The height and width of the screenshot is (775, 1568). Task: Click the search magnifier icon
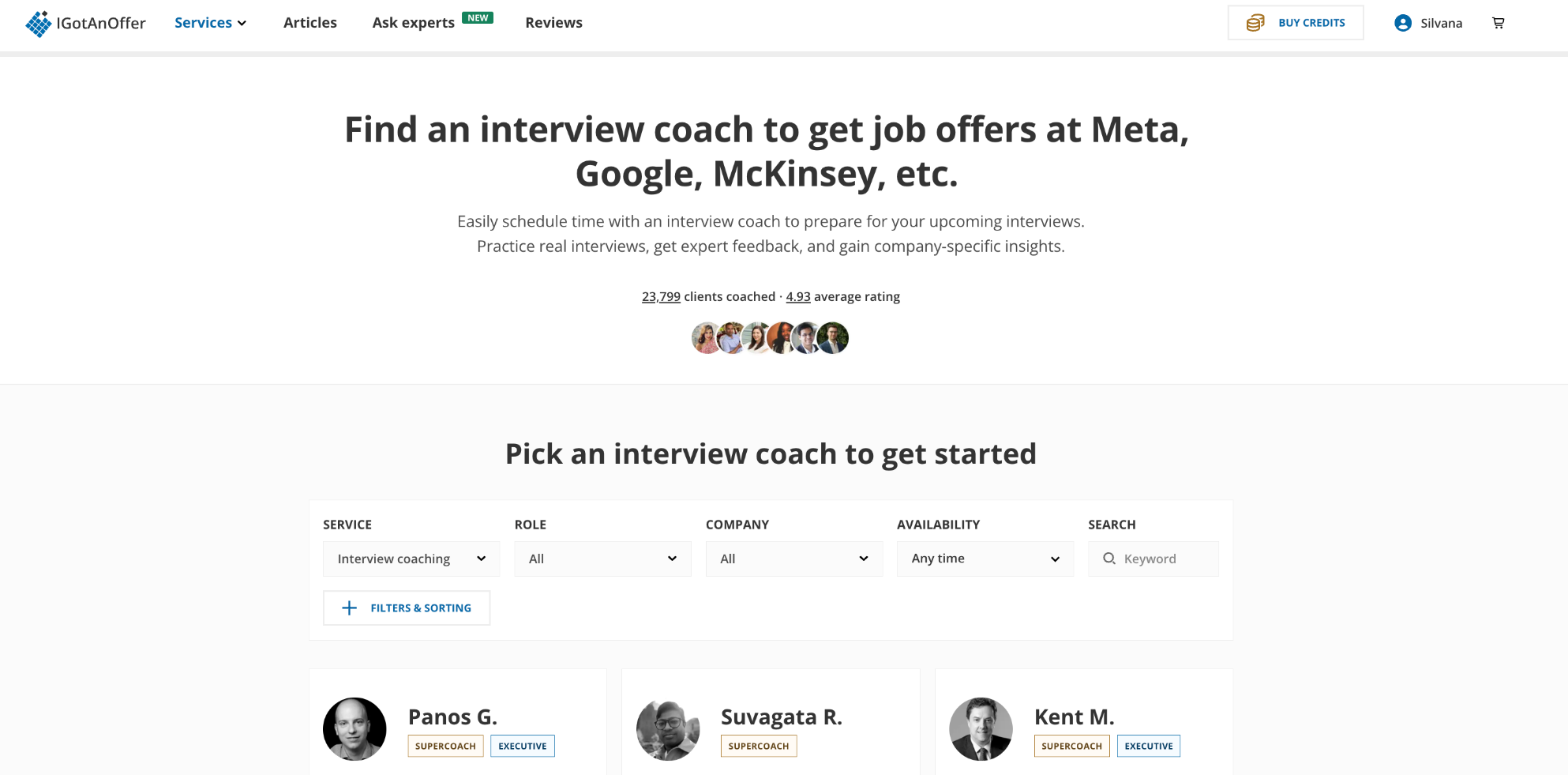coord(1109,559)
